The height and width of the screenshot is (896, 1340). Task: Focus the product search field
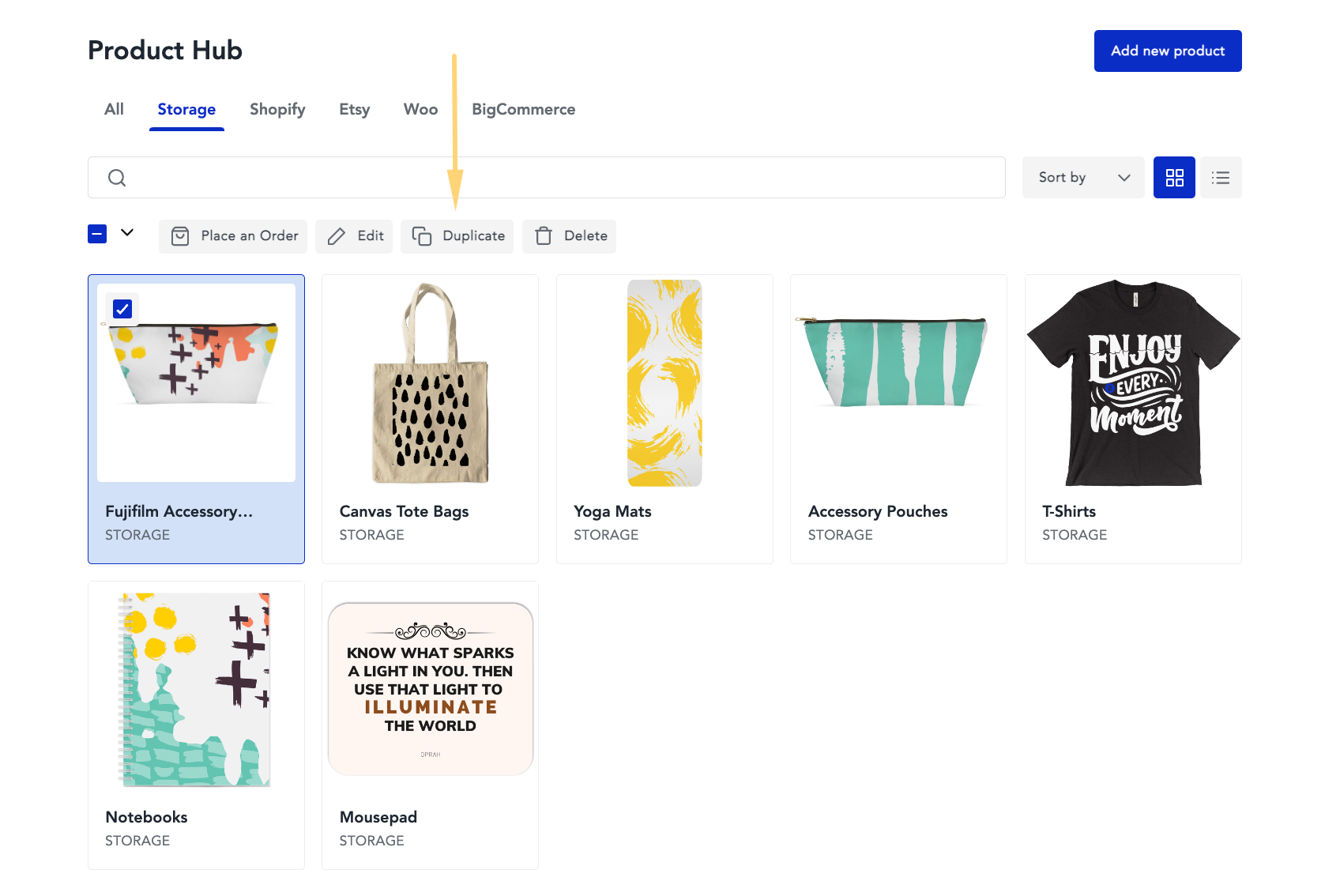547,178
